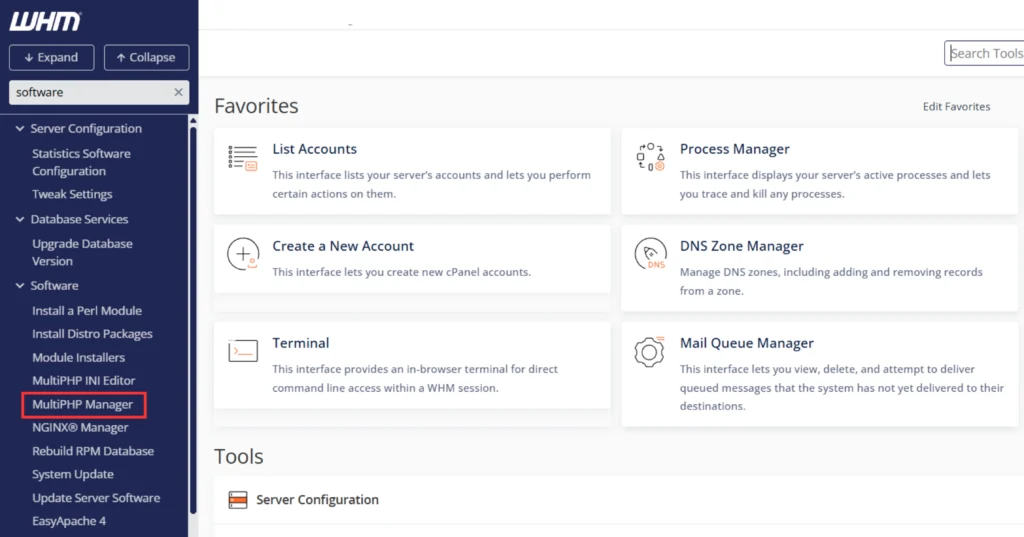Clear the software search with X
This screenshot has width=1024, height=537.
coord(178,92)
